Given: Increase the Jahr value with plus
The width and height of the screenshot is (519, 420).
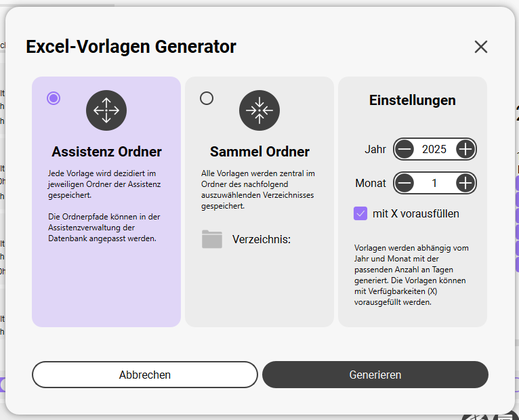Looking at the screenshot, I should coord(465,149).
